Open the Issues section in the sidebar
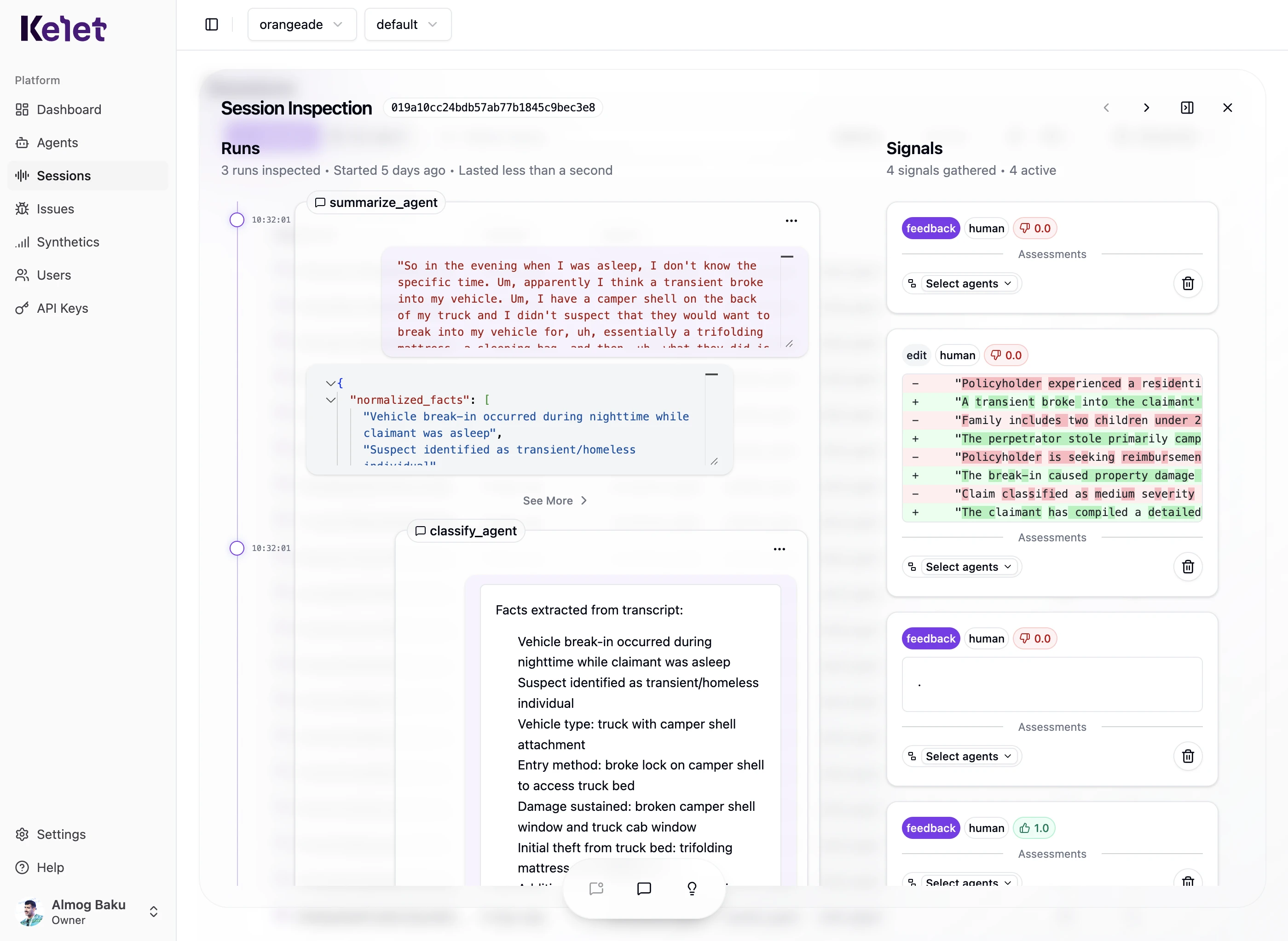This screenshot has width=1288, height=941. tap(55, 208)
